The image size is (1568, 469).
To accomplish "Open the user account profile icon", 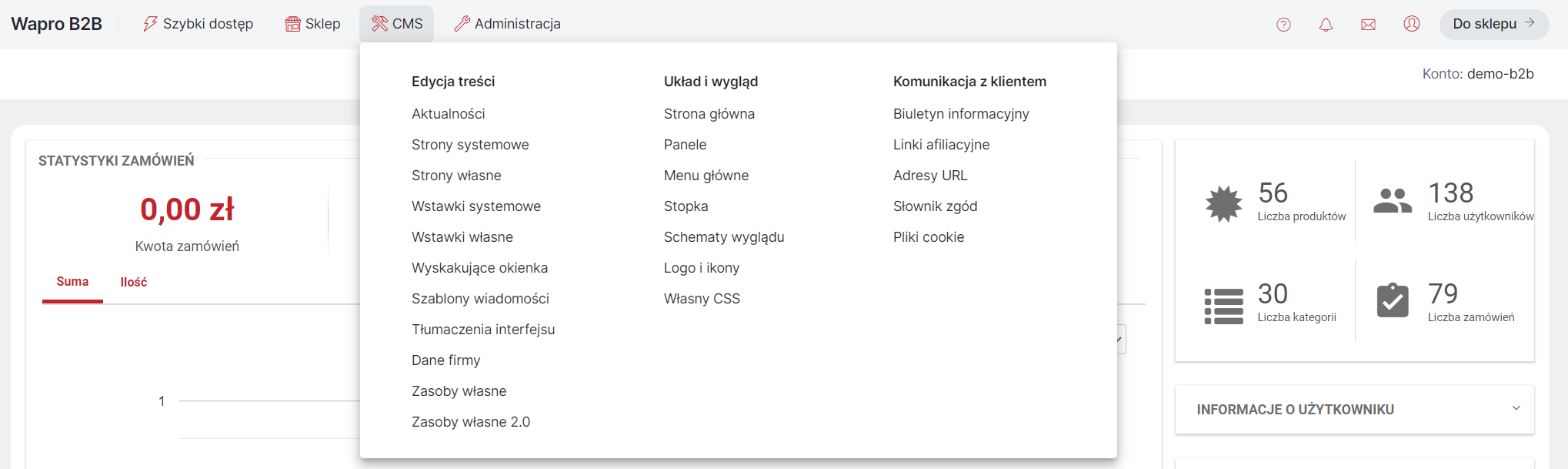I will (x=1411, y=24).
